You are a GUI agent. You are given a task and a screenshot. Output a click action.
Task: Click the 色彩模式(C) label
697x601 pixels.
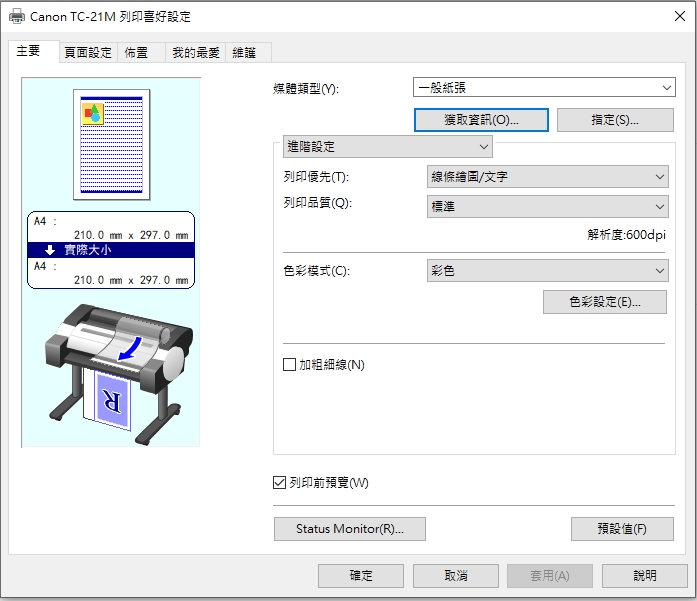(x=316, y=271)
